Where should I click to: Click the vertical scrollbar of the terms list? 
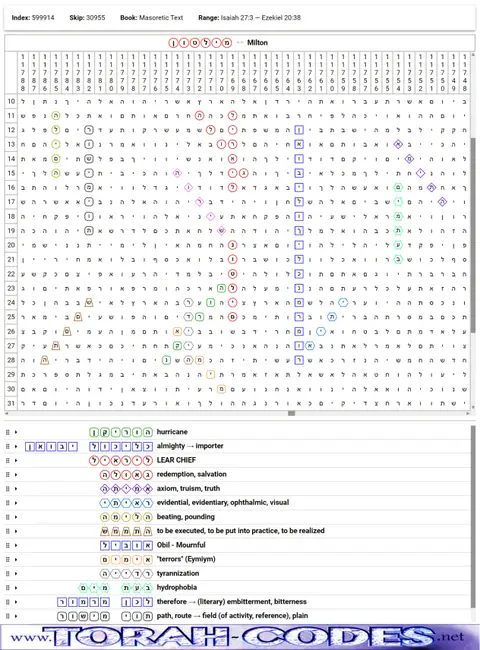(x=473, y=517)
